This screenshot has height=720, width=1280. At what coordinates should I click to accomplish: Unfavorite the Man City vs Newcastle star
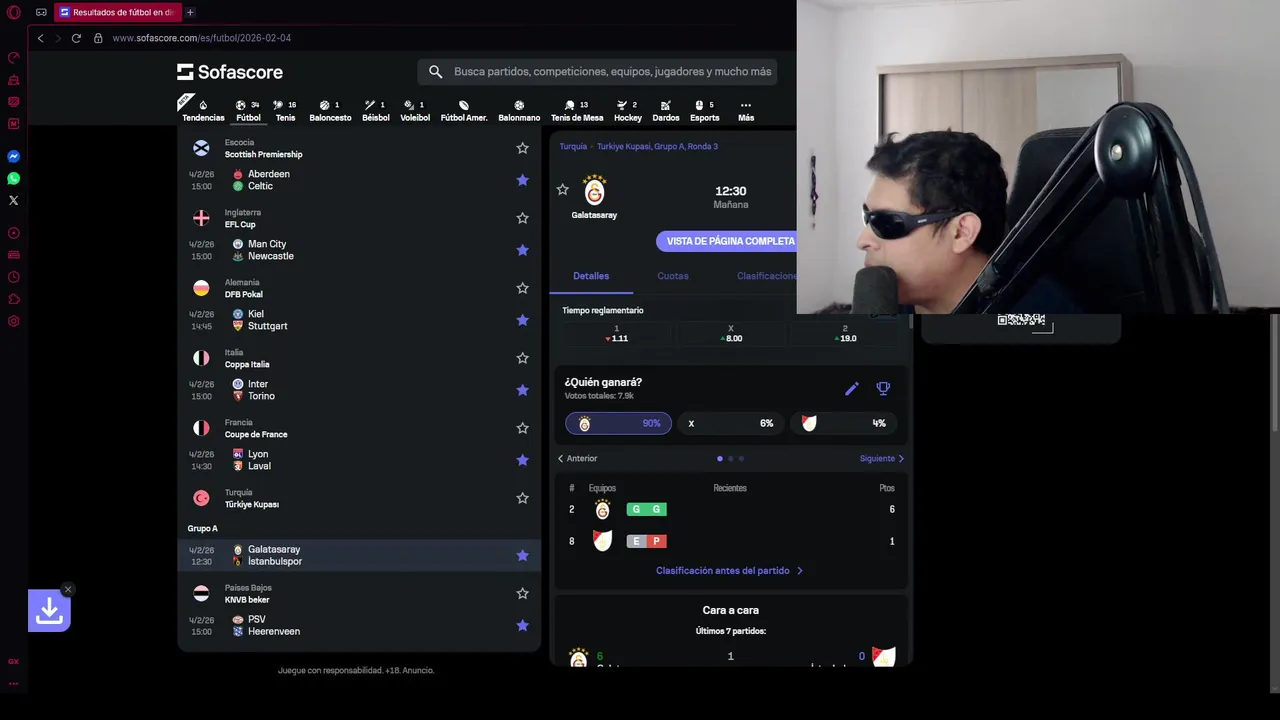pos(522,250)
